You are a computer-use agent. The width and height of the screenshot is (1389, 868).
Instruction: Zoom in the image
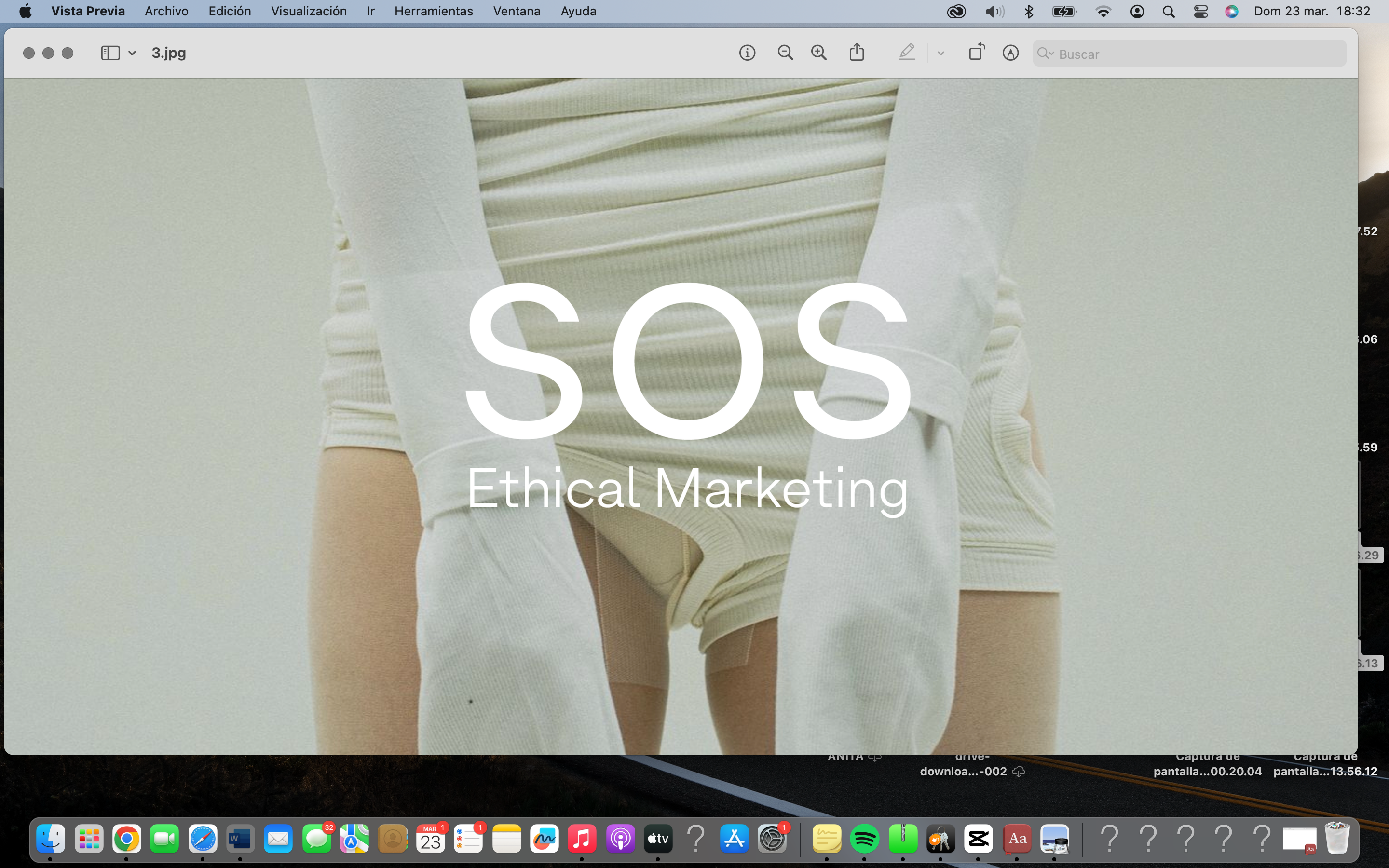tap(818, 53)
